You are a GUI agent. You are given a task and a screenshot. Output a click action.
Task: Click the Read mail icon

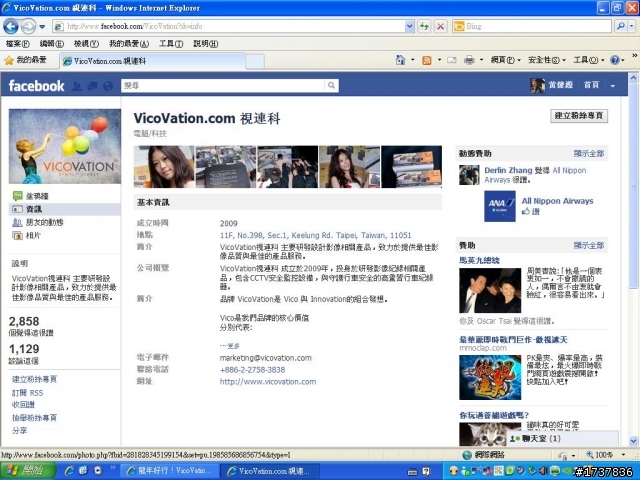point(451,60)
